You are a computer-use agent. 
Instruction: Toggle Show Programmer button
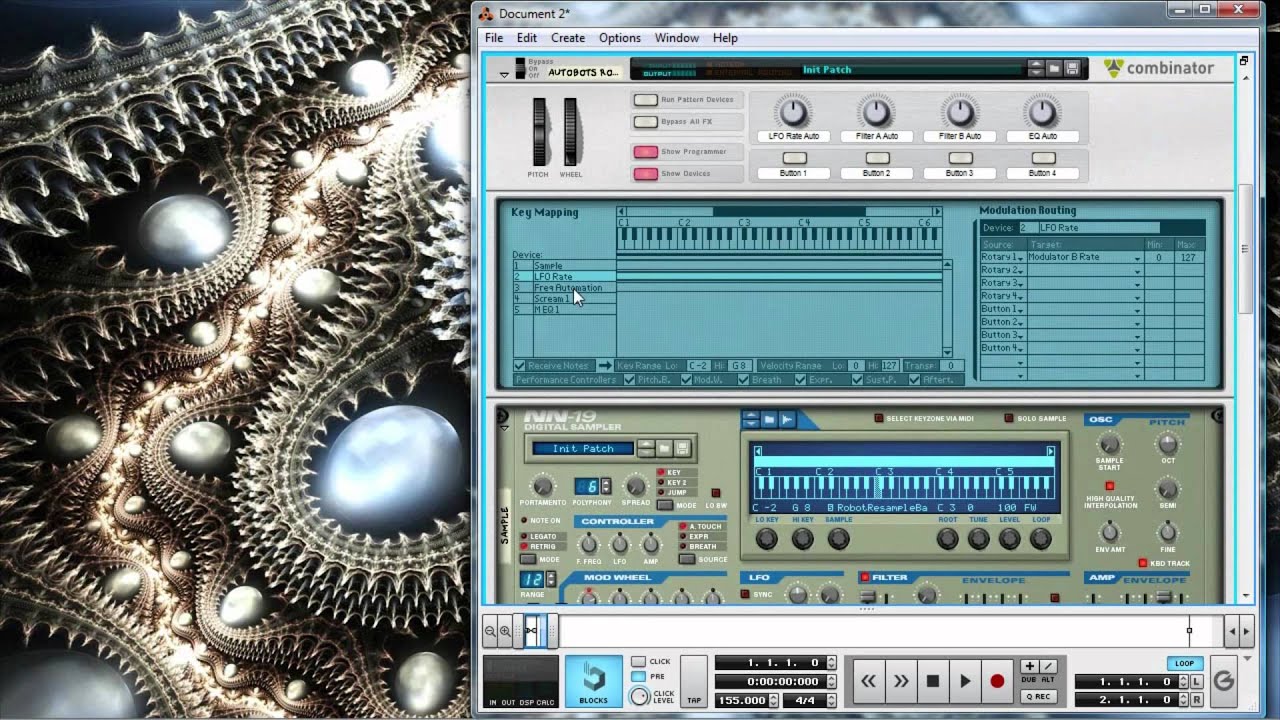click(x=646, y=152)
